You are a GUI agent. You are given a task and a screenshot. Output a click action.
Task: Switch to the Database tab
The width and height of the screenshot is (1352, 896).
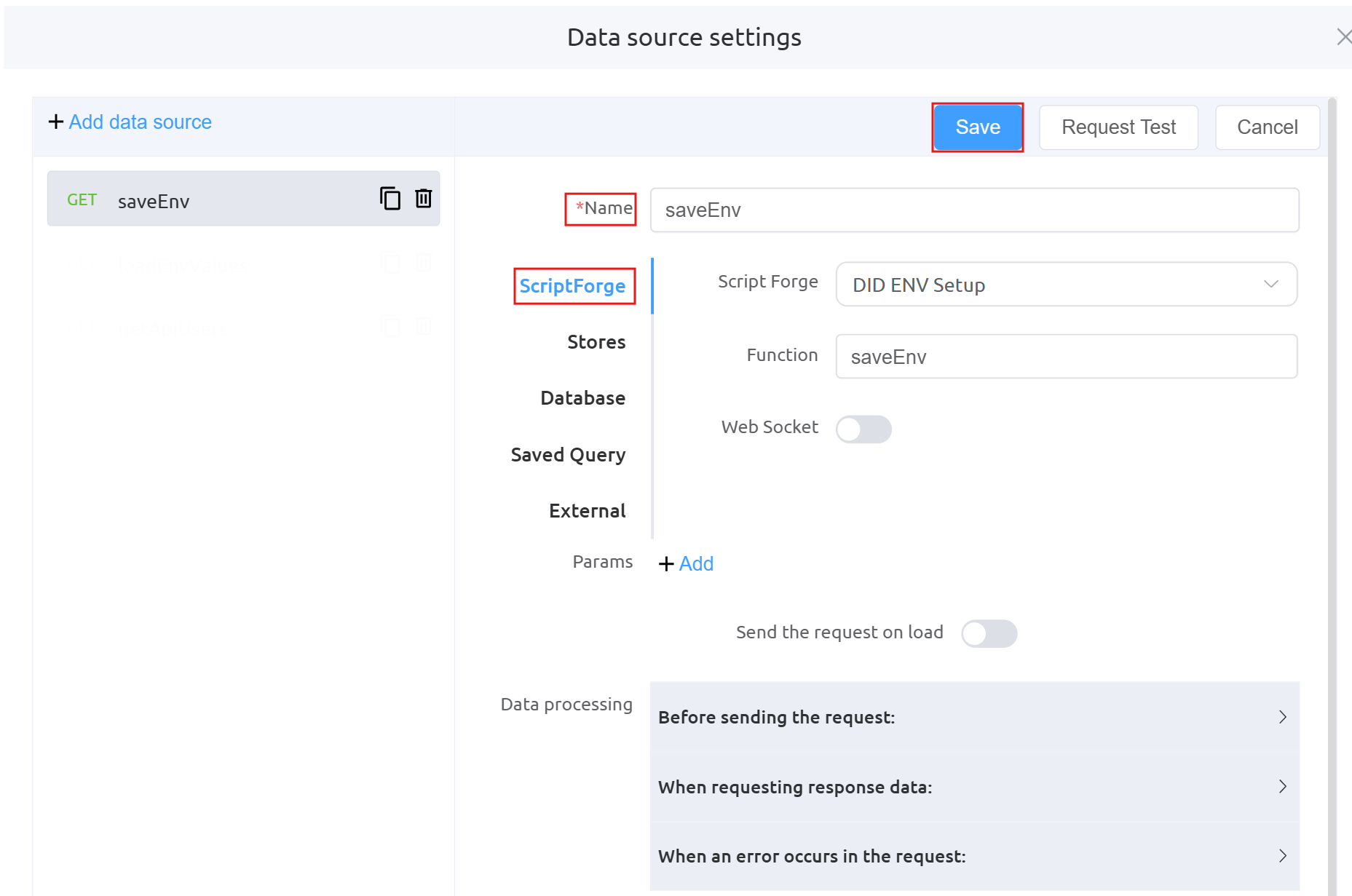582,398
